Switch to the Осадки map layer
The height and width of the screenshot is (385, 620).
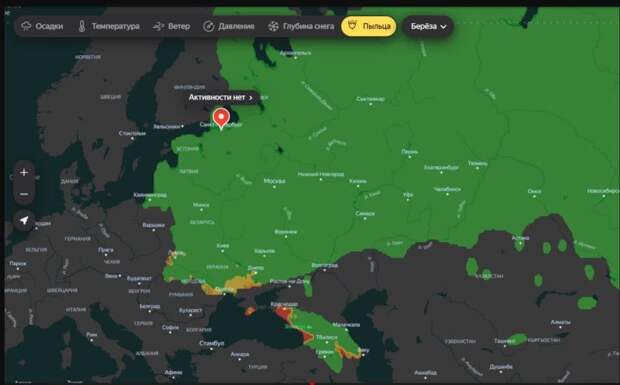tap(42, 26)
